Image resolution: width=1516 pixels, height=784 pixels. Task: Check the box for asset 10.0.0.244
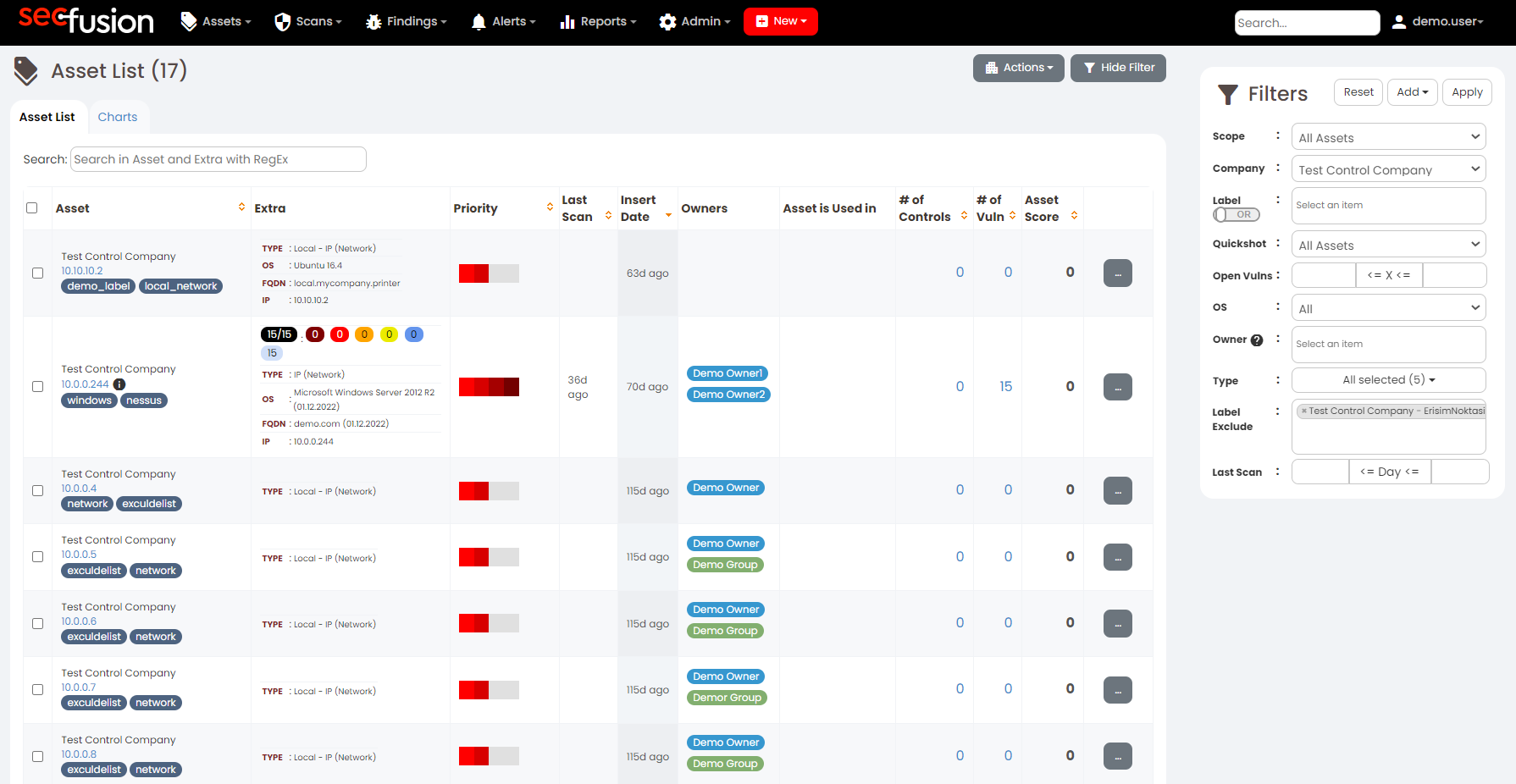[37, 386]
